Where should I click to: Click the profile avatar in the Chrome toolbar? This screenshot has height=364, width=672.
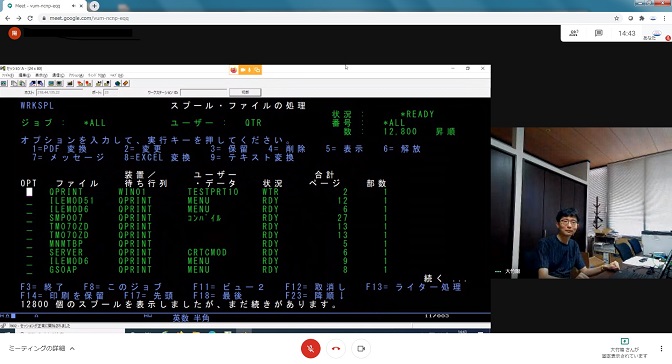[x=653, y=18]
